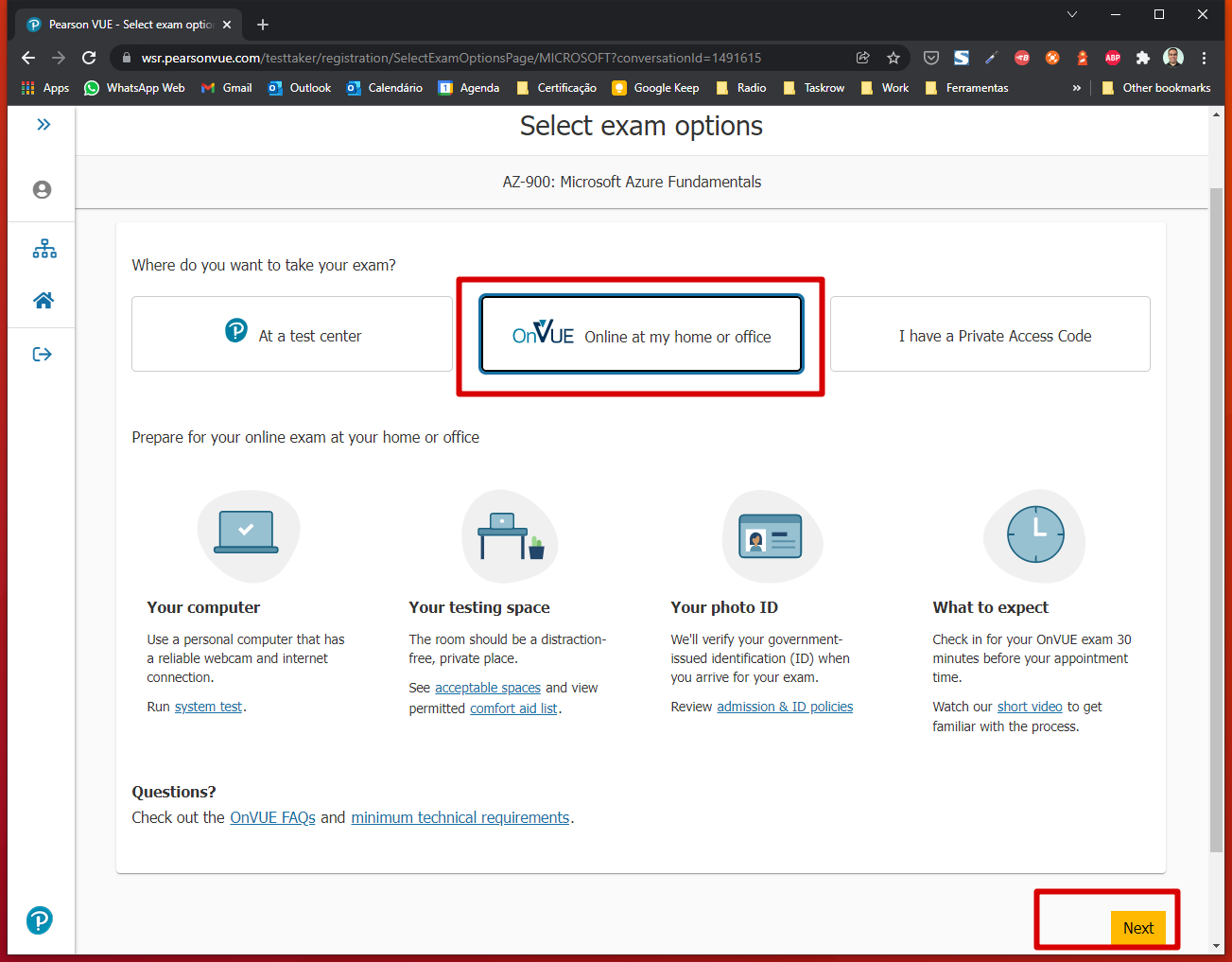Open the Work bookmarks folder
1232x962 pixels.
pos(885,88)
